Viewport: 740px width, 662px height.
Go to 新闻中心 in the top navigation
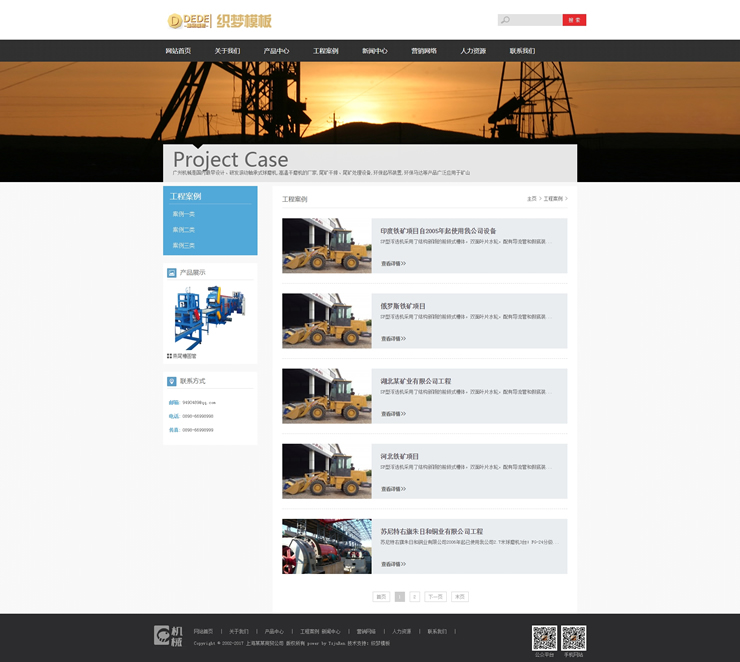tap(375, 51)
